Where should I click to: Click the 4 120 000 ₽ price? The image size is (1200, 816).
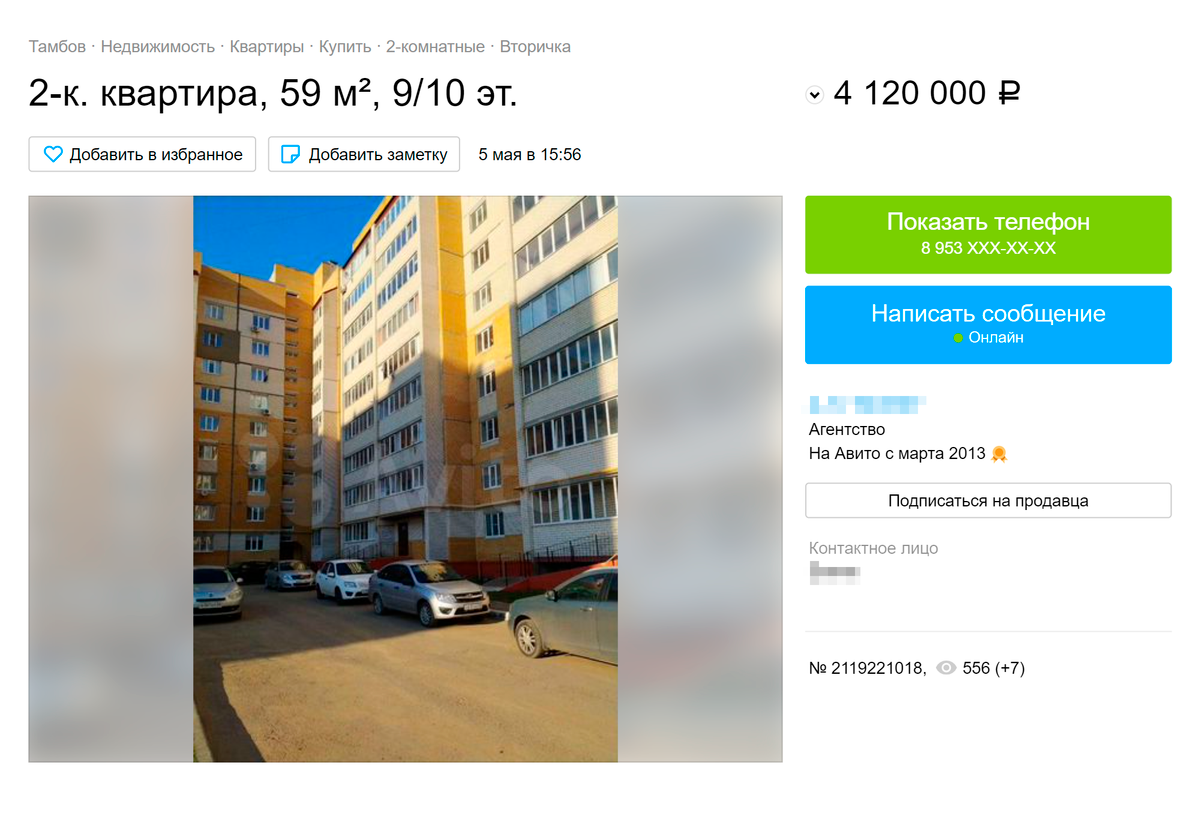(x=927, y=94)
